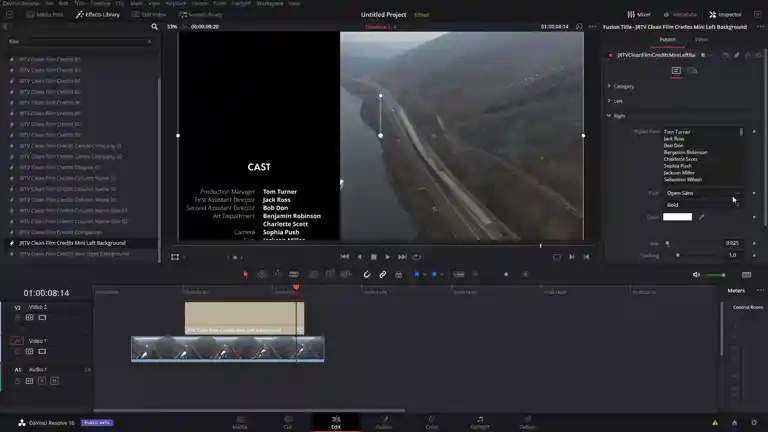Go to the Cut page
The width and height of the screenshot is (768, 432).
[288, 422]
